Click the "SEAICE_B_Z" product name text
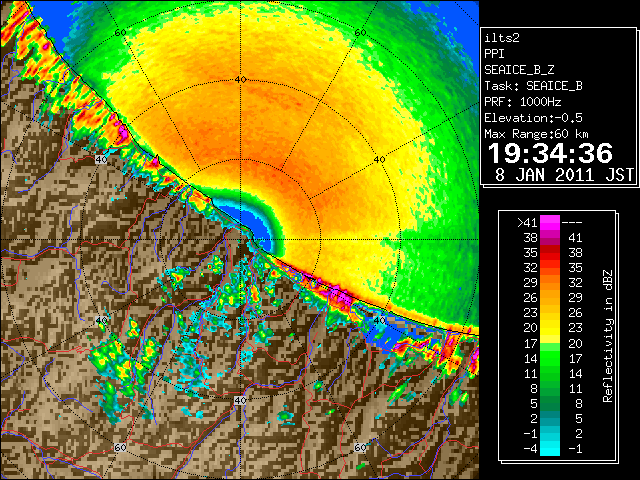The width and height of the screenshot is (640, 480). (x=519, y=70)
